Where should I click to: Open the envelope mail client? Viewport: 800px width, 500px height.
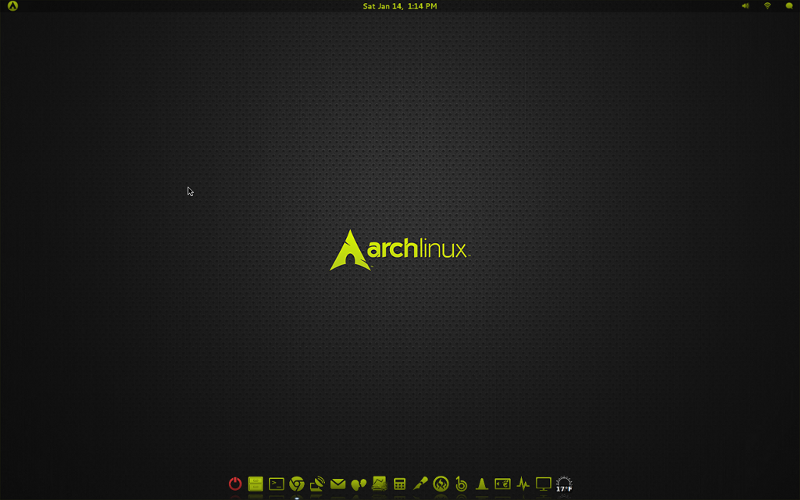coord(338,483)
